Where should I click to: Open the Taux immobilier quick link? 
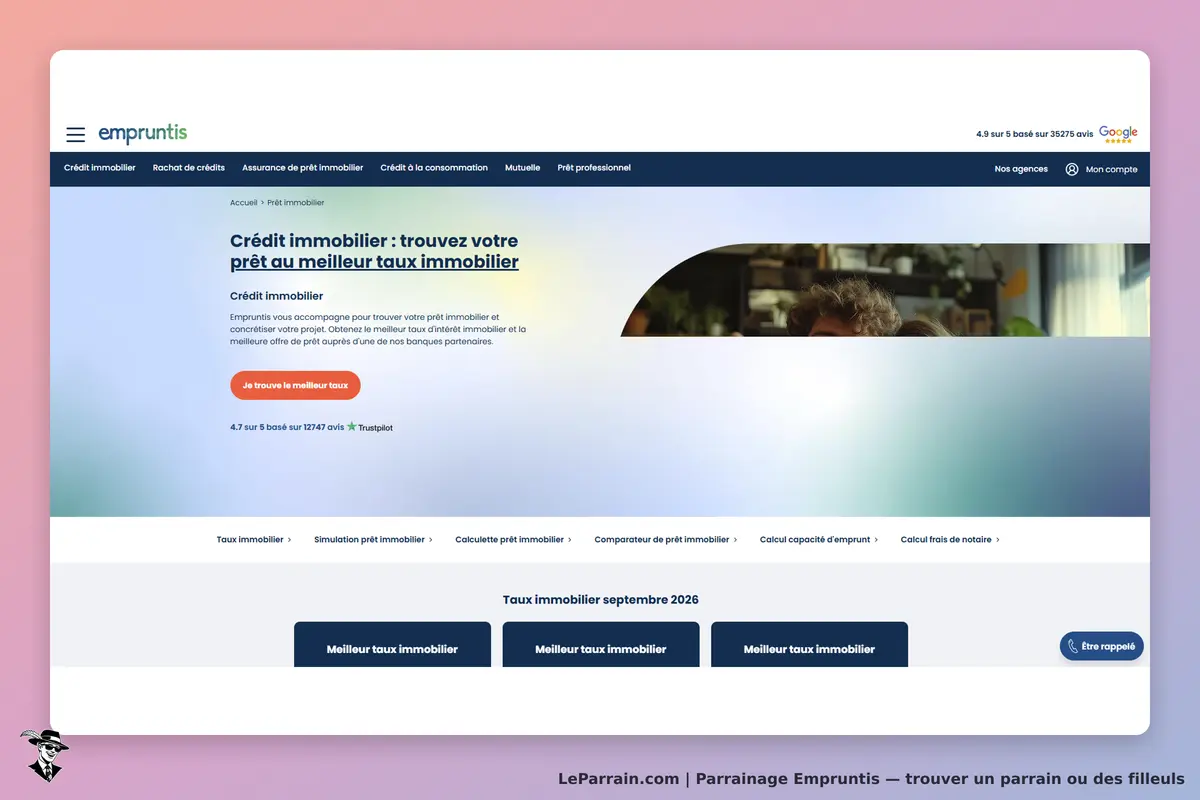(254, 539)
